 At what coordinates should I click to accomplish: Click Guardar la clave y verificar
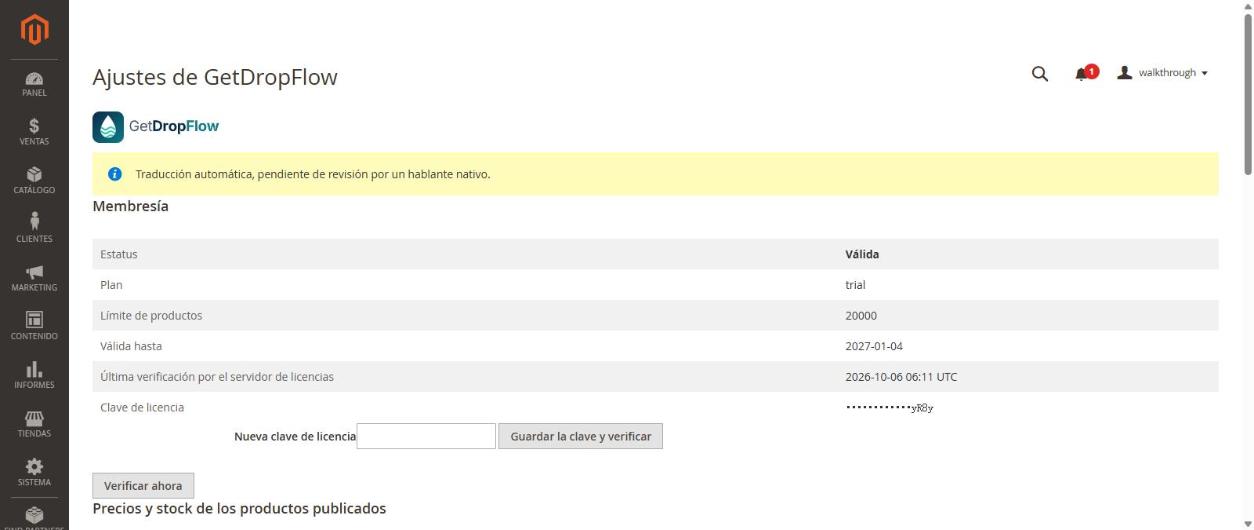tap(580, 436)
